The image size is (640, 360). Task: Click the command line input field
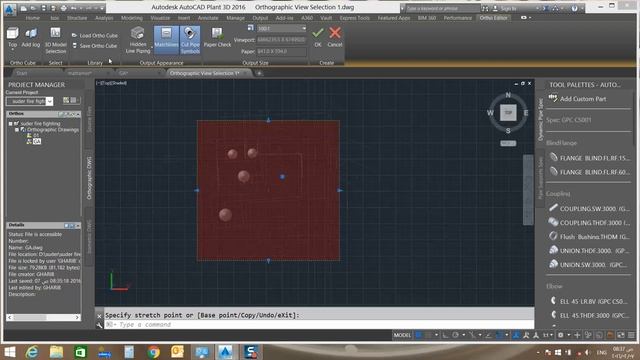pos(318,324)
